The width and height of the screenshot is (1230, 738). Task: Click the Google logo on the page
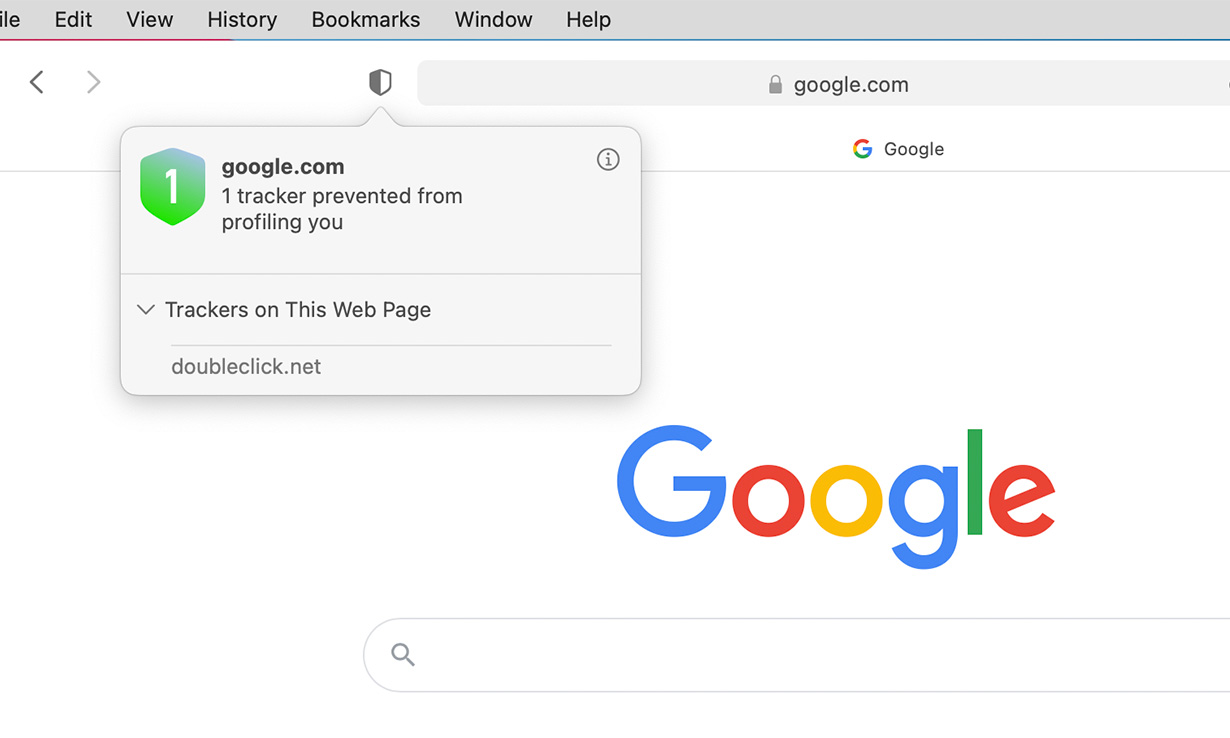click(836, 497)
